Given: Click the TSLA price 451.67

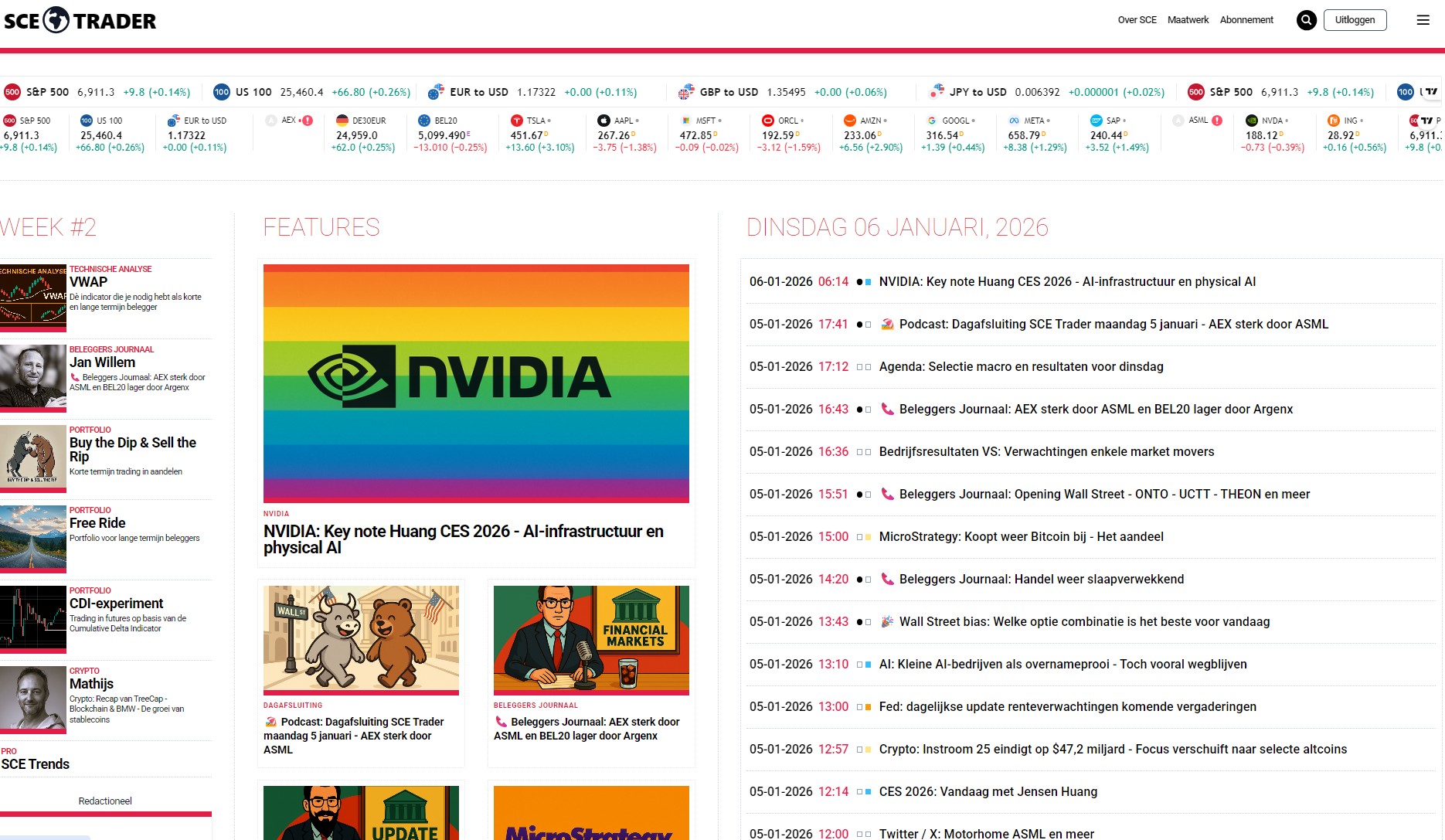Looking at the screenshot, I should click(526, 135).
